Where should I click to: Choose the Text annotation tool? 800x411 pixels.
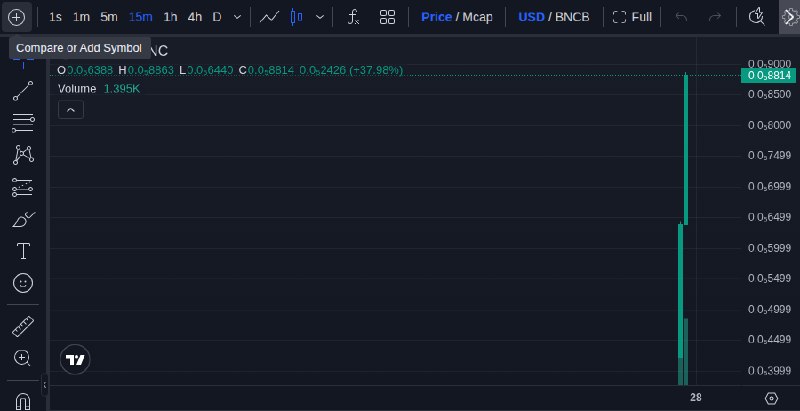coord(23,251)
